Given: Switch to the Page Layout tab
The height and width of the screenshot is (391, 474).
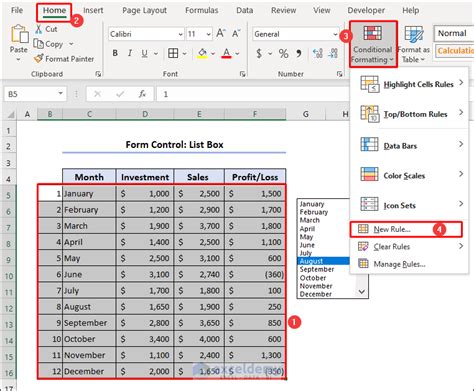Looking at the screenshot, I should 144,10.
